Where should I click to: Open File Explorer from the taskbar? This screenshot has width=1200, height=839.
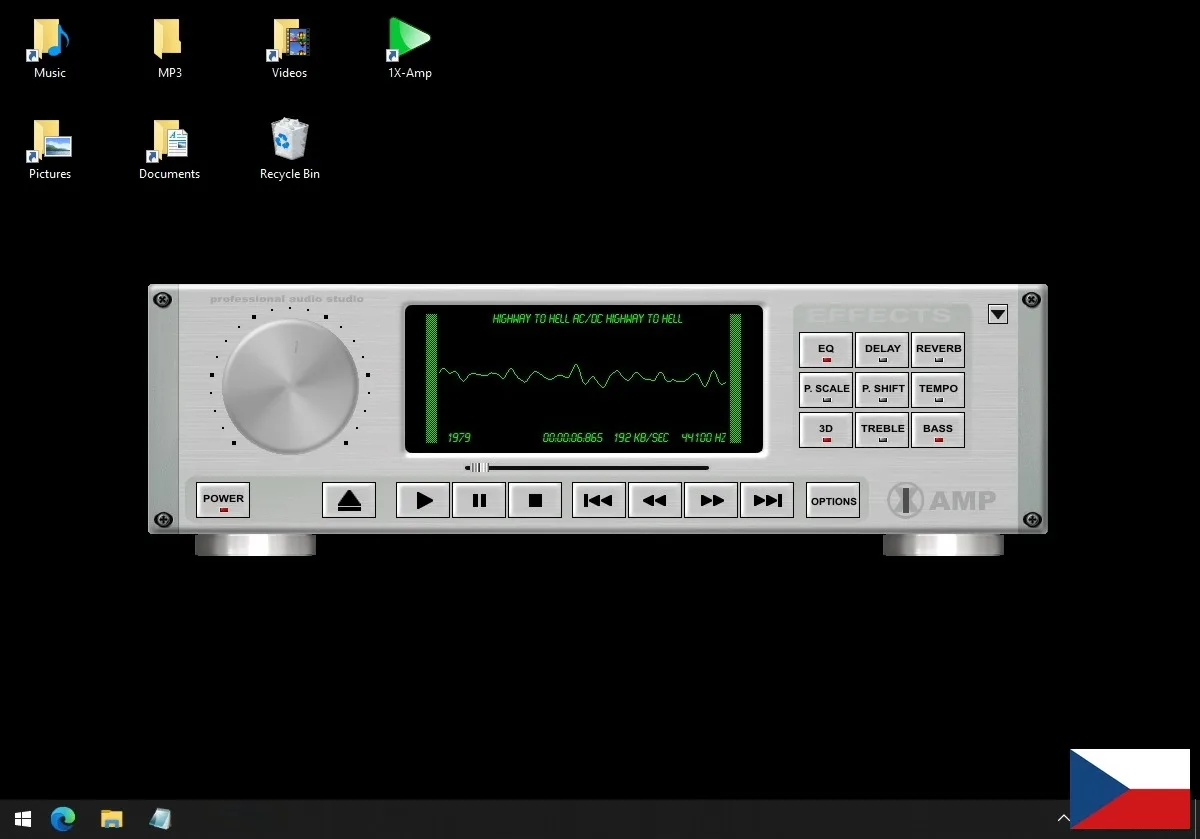tap(112, 819)
